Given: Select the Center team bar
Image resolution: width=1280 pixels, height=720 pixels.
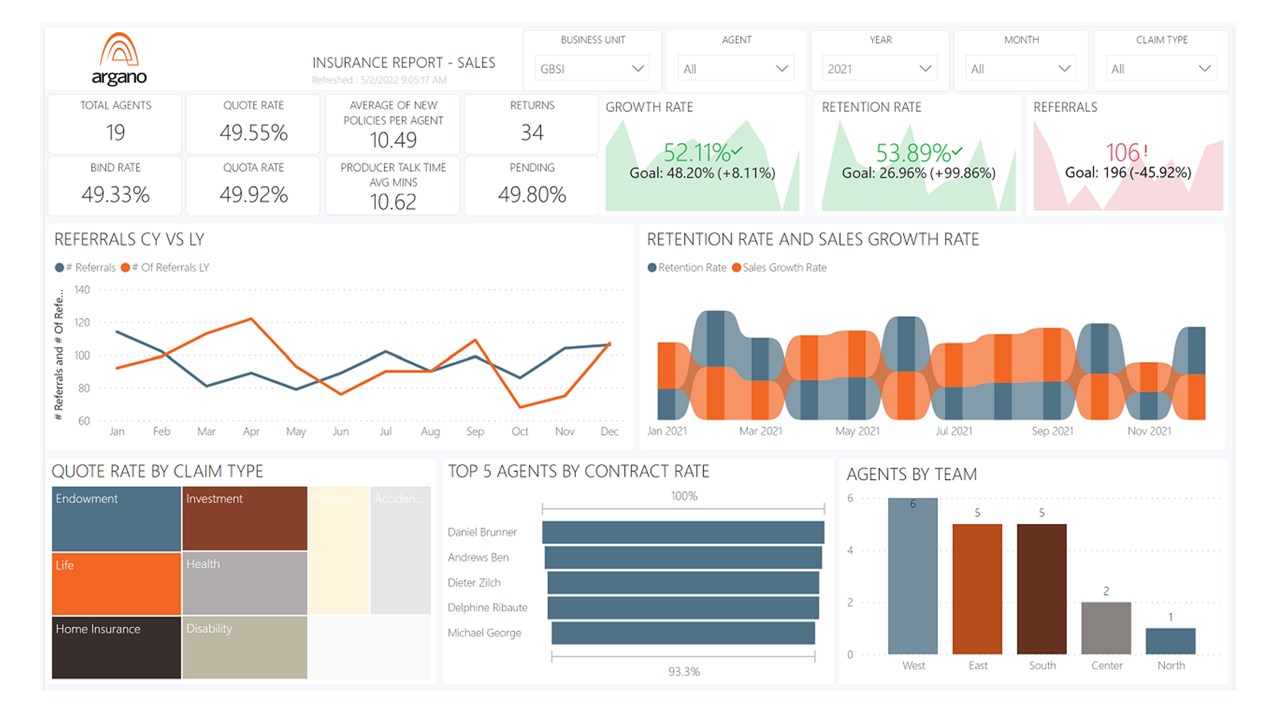Looking at the screenshot, I should click(1106, 628).
